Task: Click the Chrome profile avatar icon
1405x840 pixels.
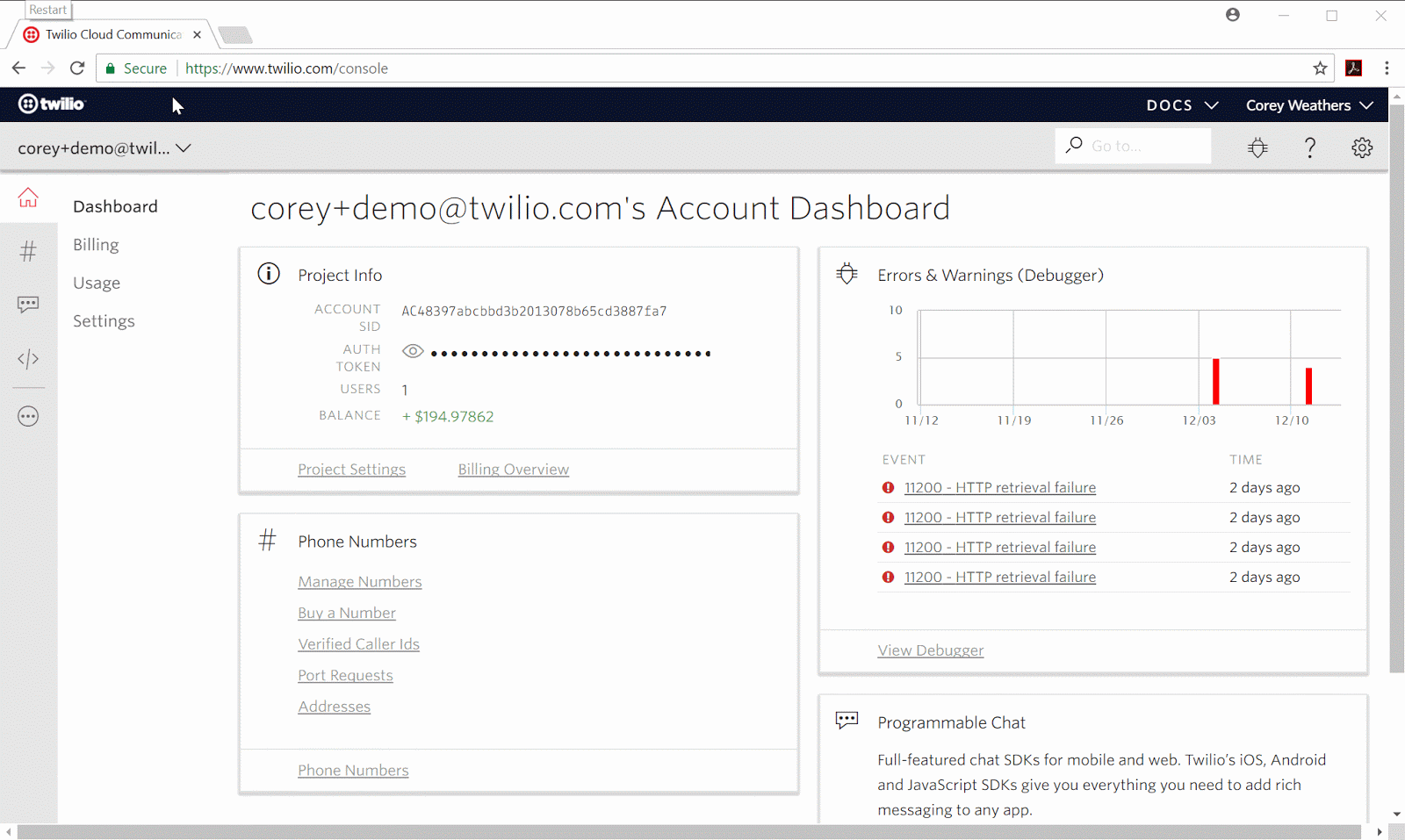Action: click(1233, 15)
